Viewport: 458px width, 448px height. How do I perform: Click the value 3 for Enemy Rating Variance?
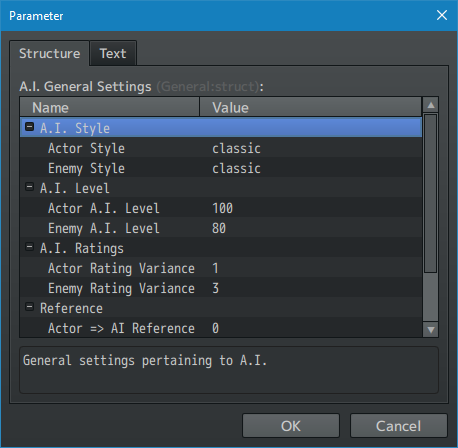[215, 289]
